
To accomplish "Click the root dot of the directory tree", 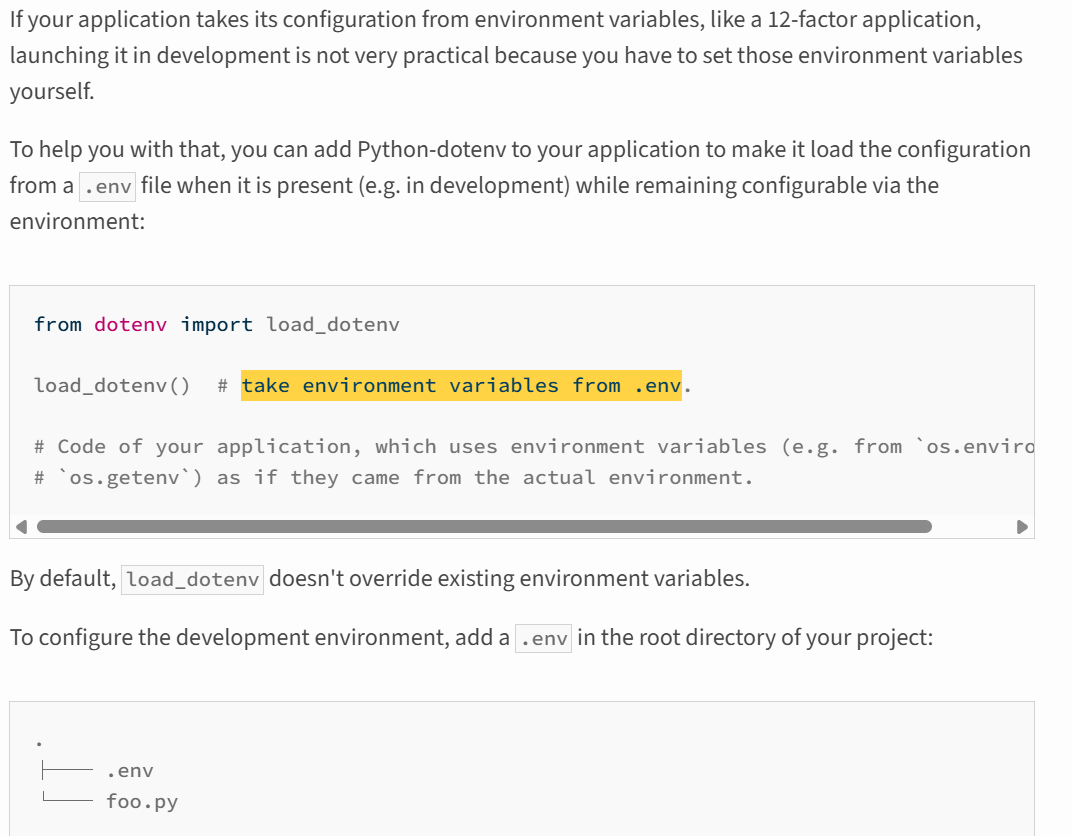I will 38,744.
